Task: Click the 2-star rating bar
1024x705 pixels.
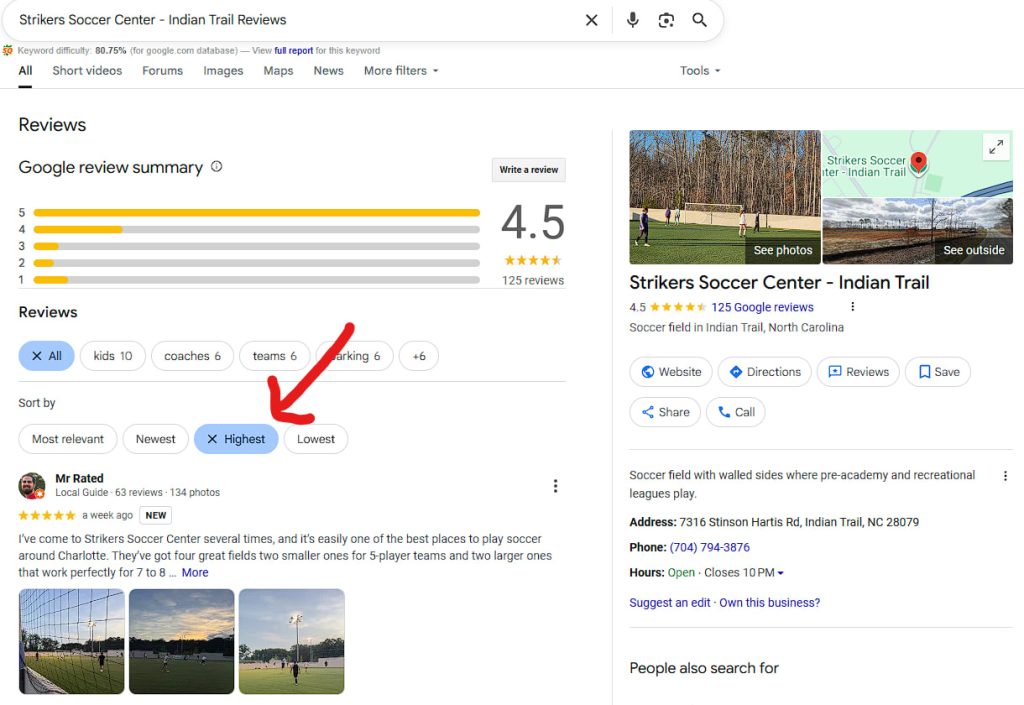Action: (257, 263)
